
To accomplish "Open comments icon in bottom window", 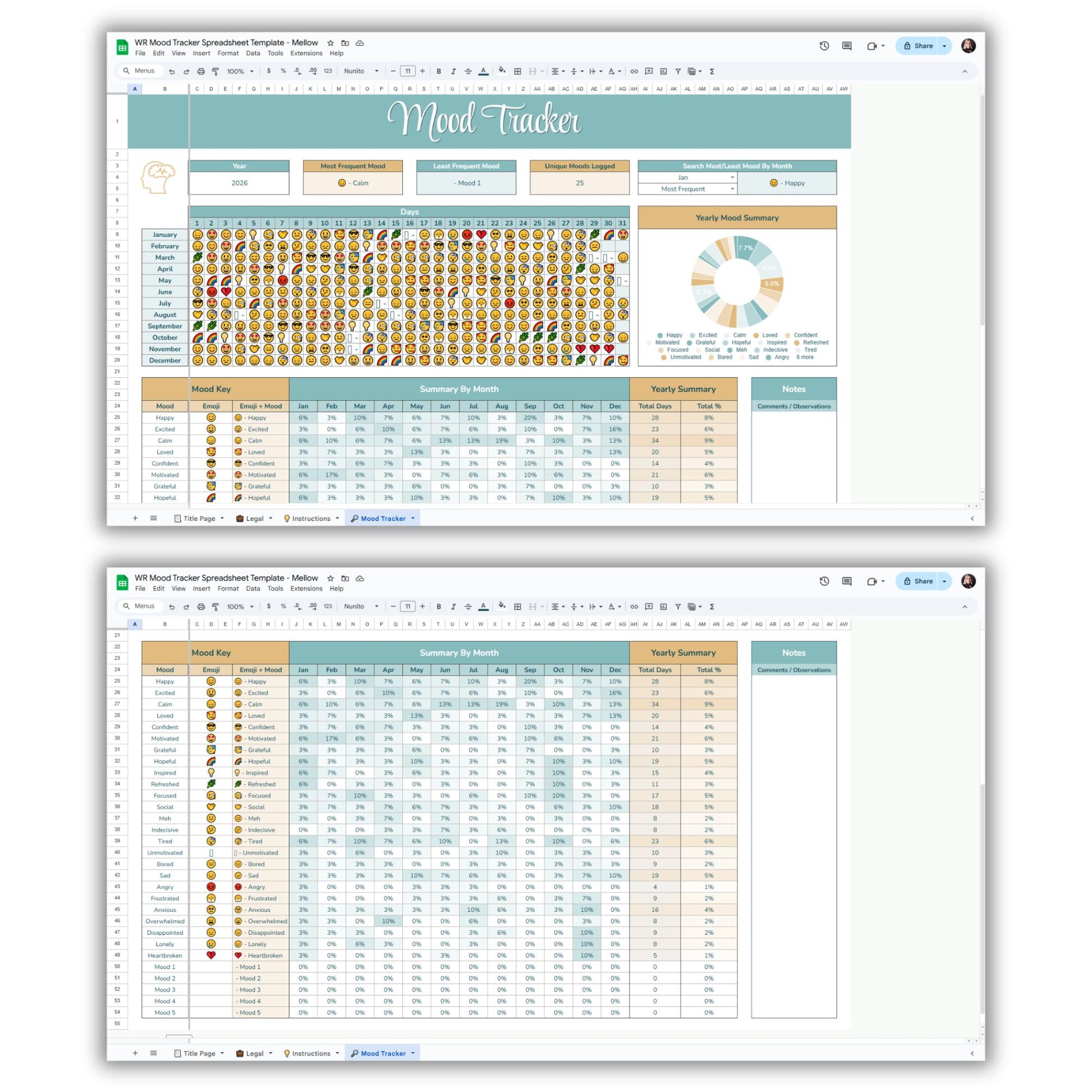I will click(x=847, y=581).
